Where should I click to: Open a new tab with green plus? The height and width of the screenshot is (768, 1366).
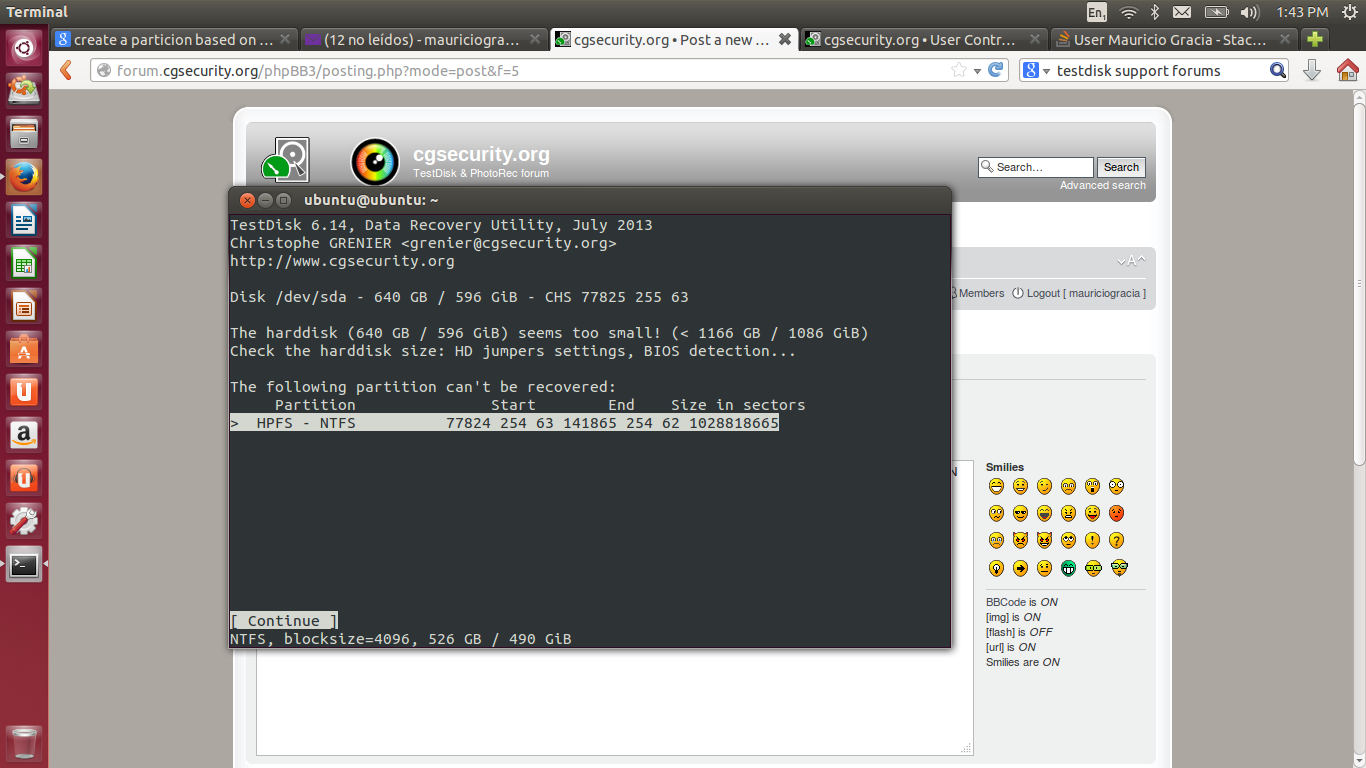click(x=1316, y=40)
